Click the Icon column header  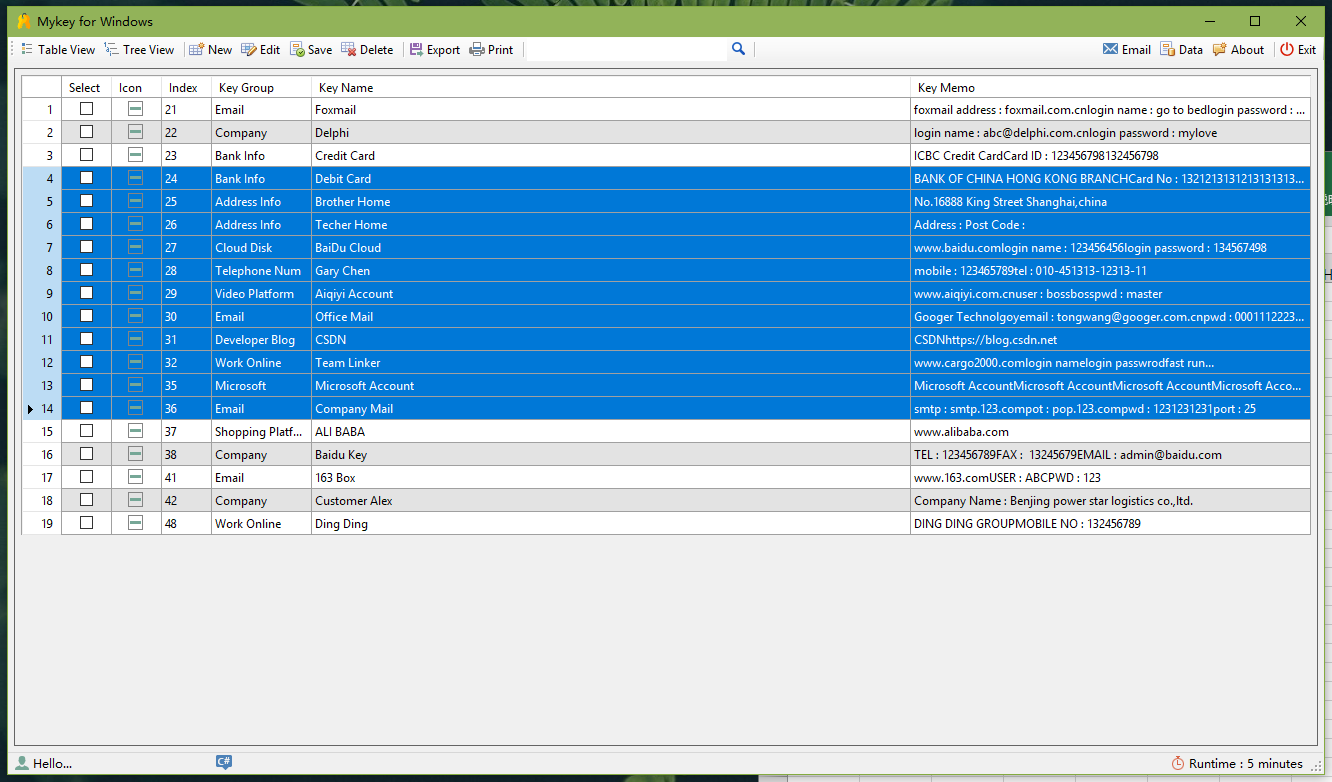tap(136, 87)
